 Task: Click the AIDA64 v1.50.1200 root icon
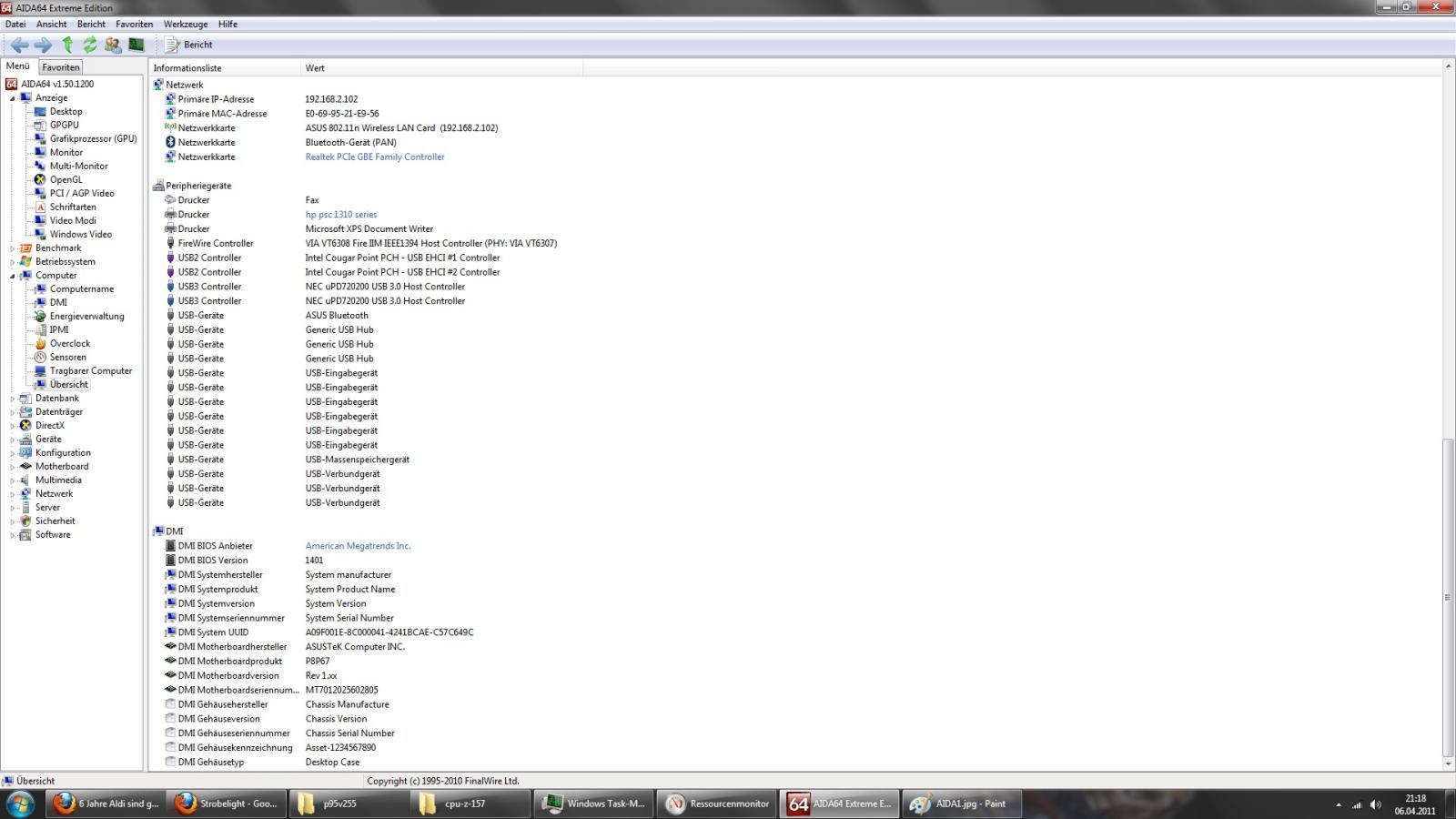point(12,84)
